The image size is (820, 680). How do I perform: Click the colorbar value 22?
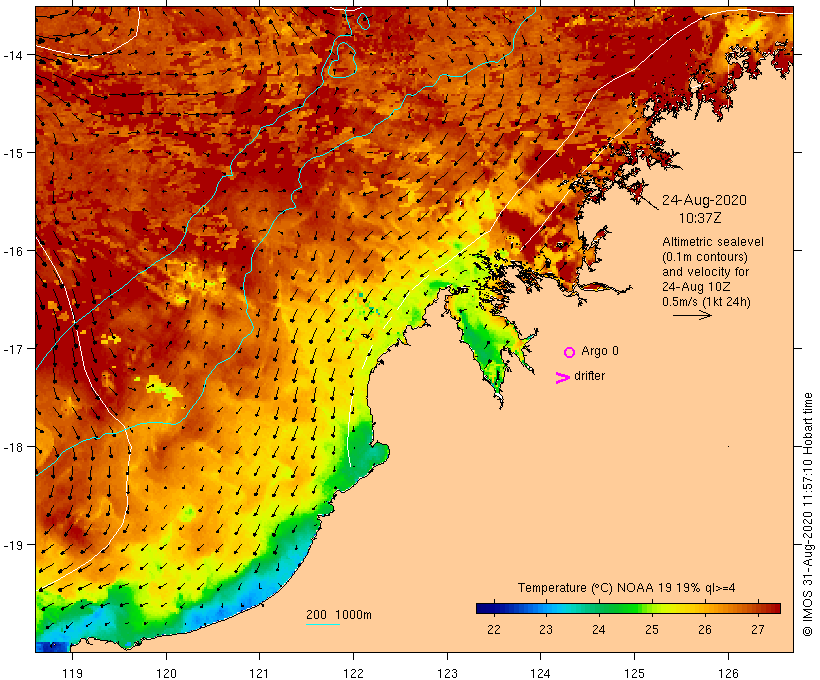tap(493, 630)
